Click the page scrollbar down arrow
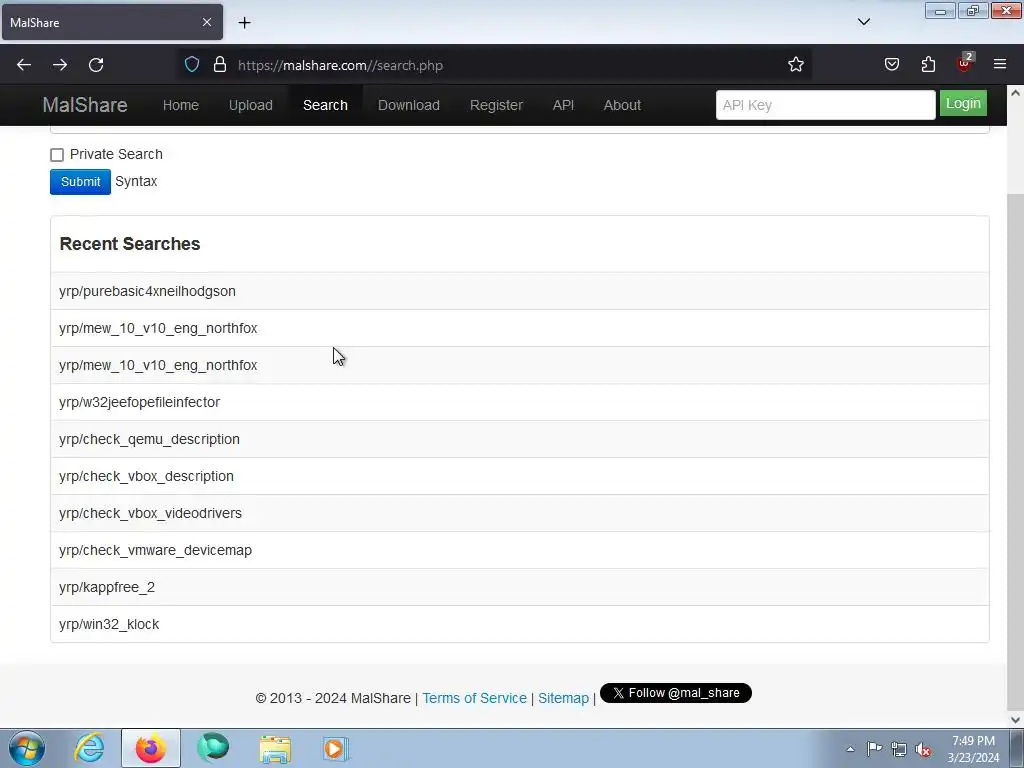This screenshot has width=1024, height=768. point(1015,720)
